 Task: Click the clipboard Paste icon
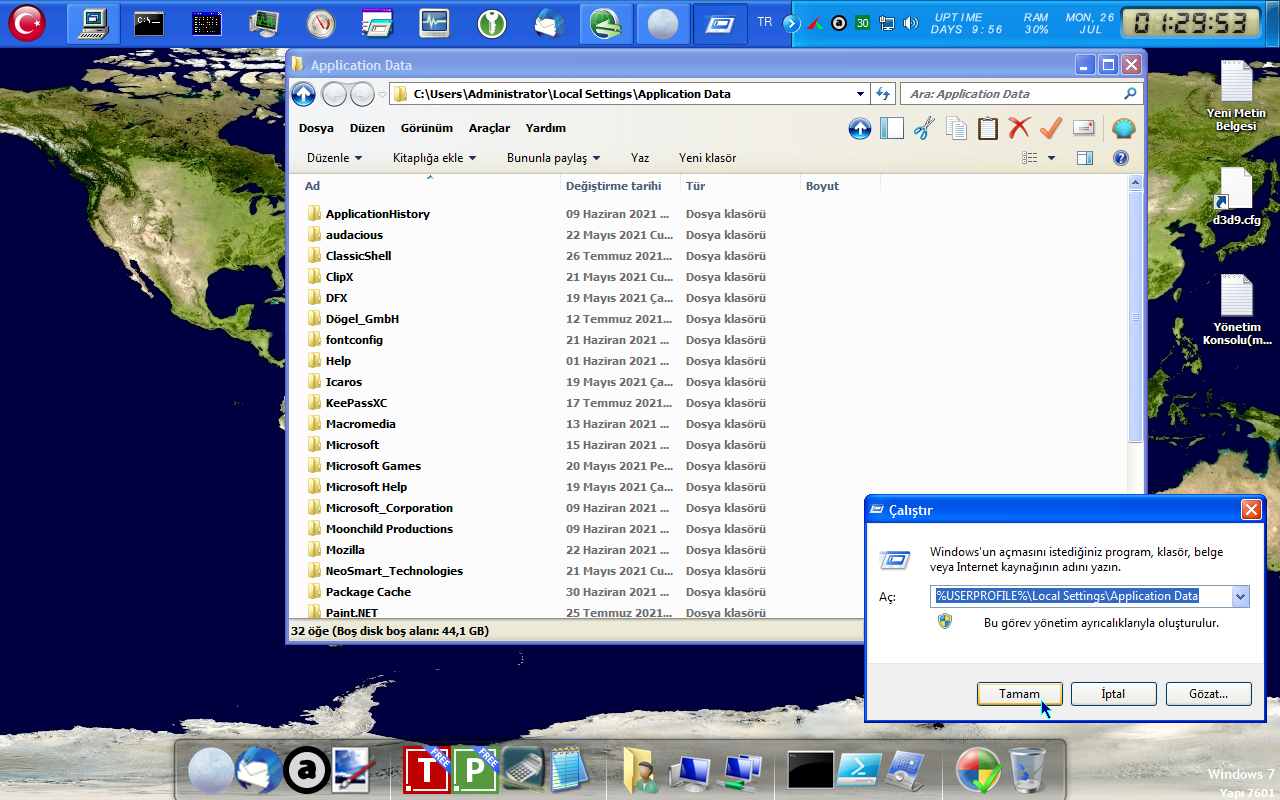tap(988, 128)
